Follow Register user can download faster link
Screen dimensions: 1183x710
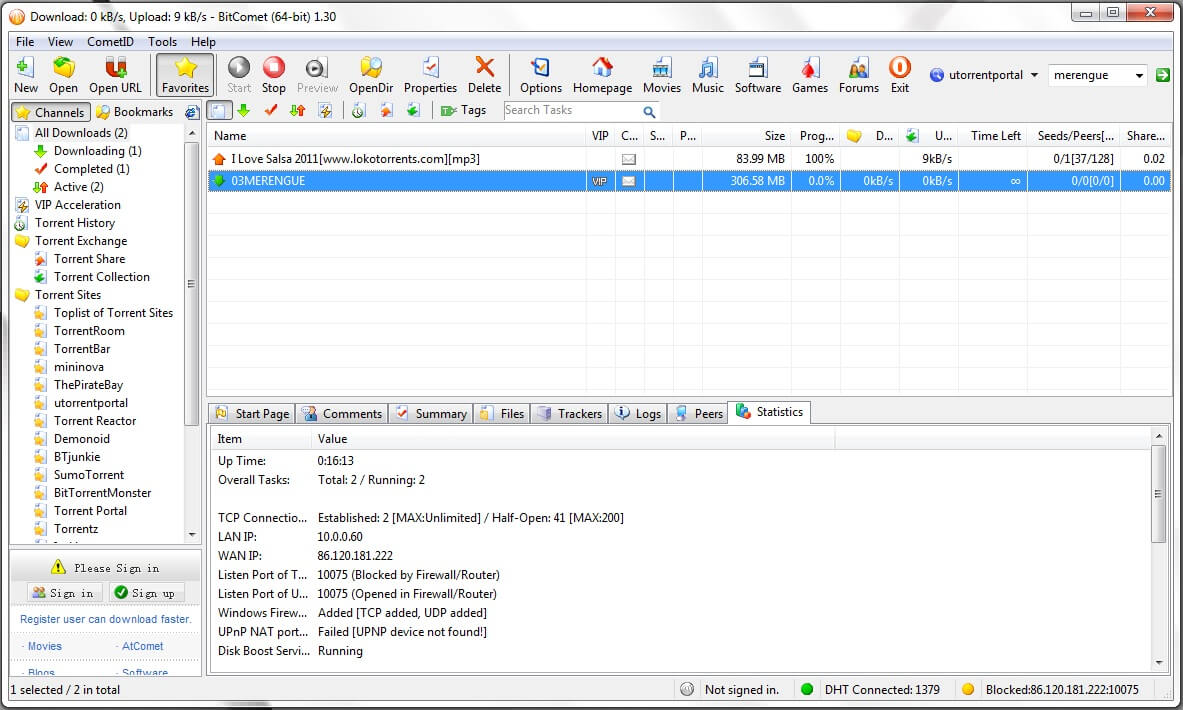(x=106, y=619)
